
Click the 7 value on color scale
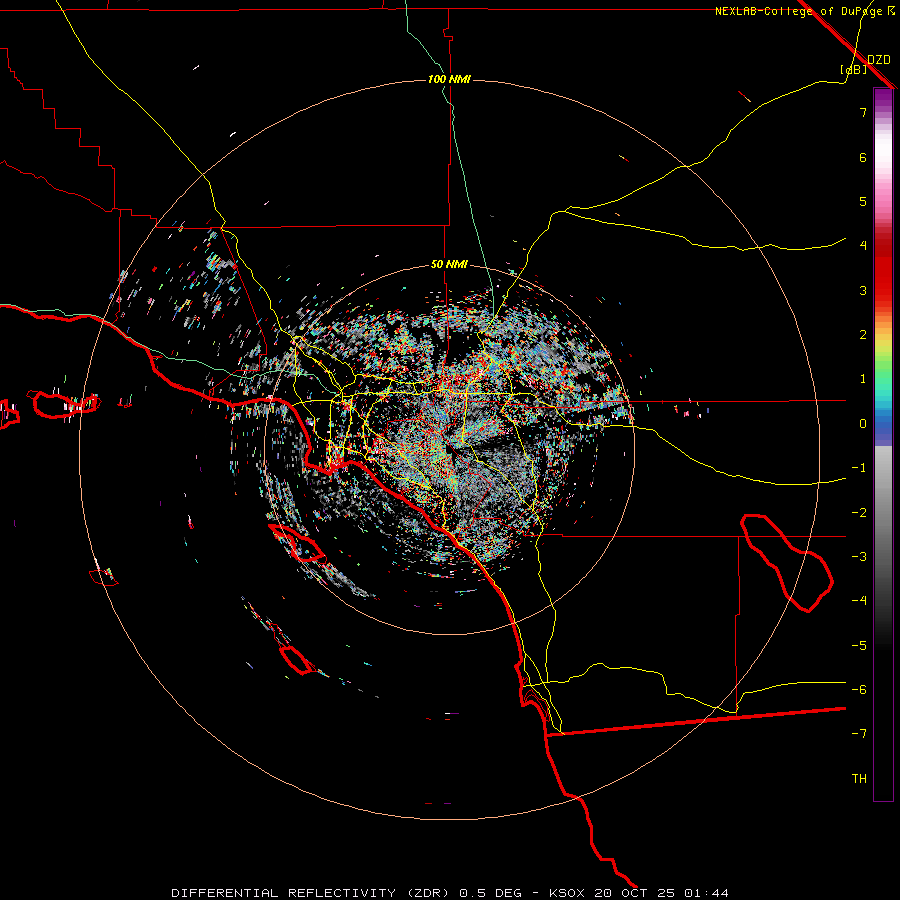pyautogui.click(x=863, y=112)
